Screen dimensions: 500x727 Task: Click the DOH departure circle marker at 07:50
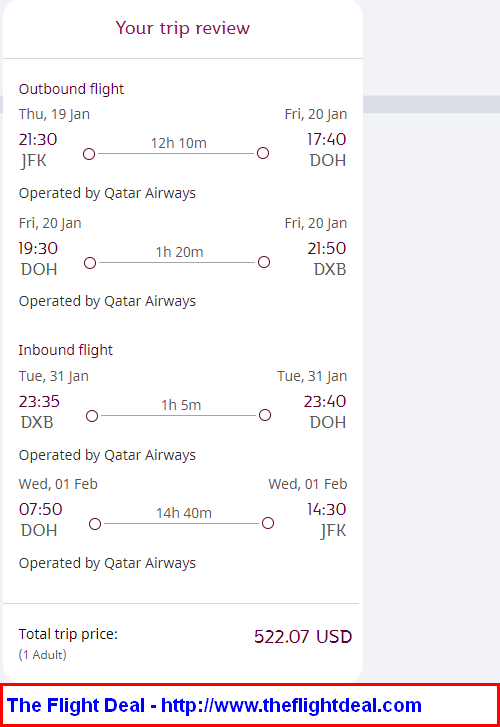pyautogui.click(x=95, y=524)
